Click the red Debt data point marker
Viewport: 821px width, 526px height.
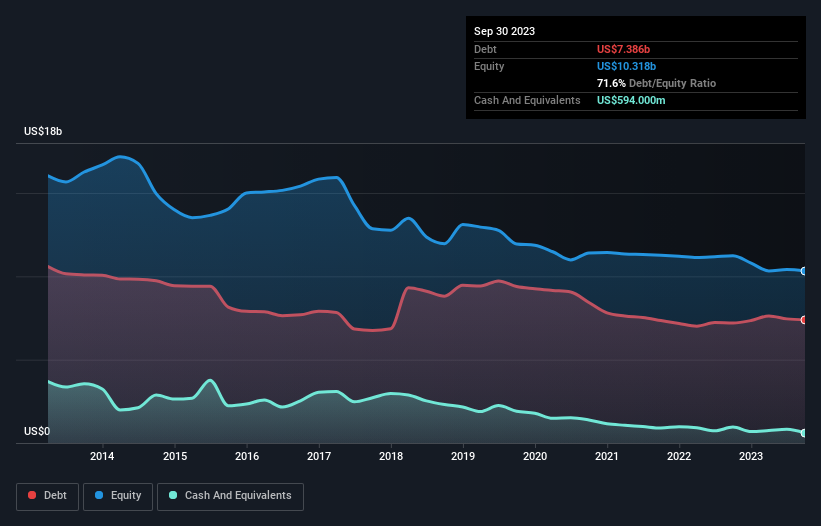[x=804, y=320]
